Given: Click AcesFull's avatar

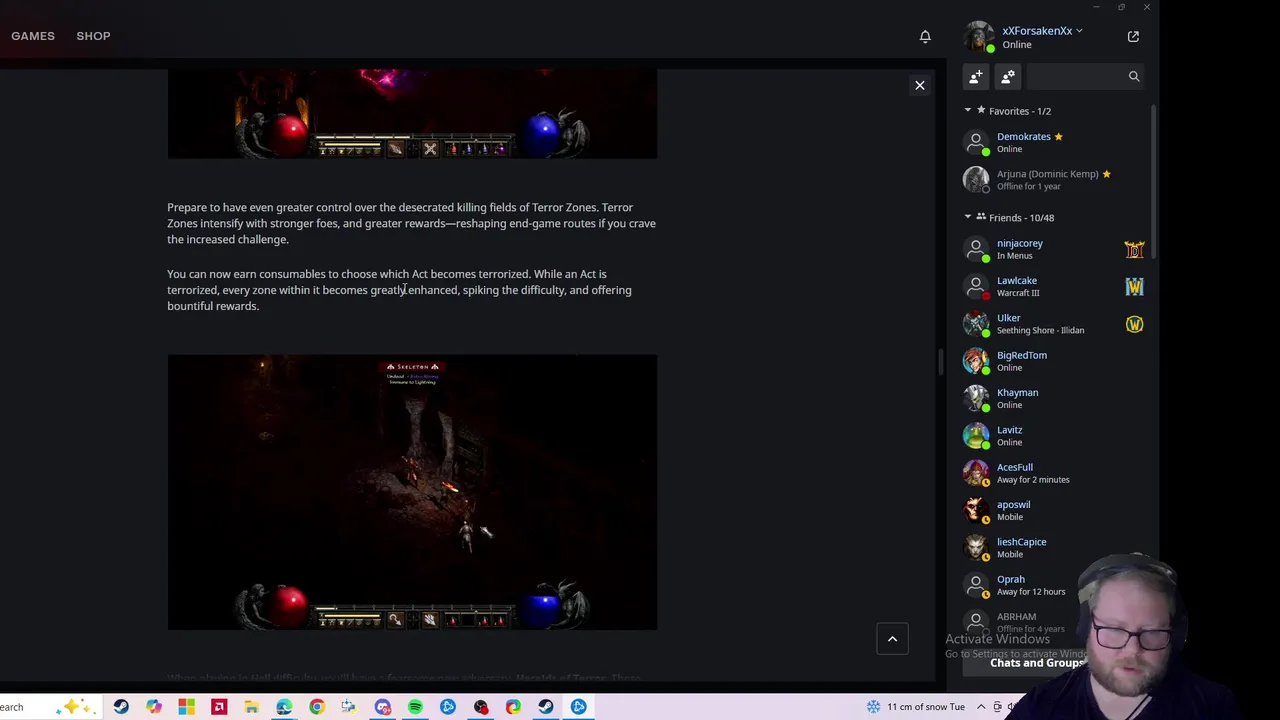Looking at the screenshot, I should [x=976, y=473].
